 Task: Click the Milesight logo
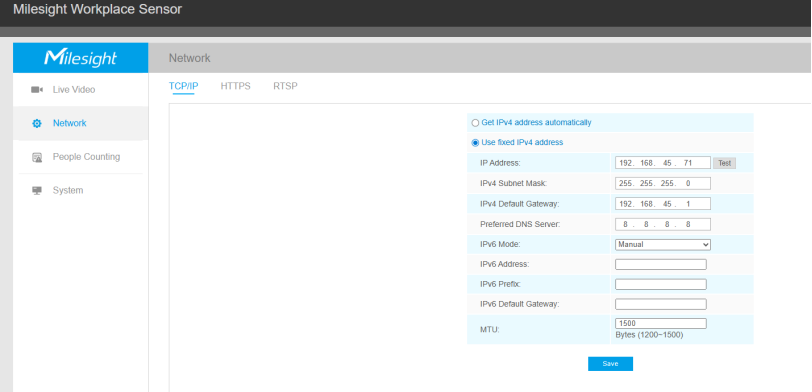point(80,58)
